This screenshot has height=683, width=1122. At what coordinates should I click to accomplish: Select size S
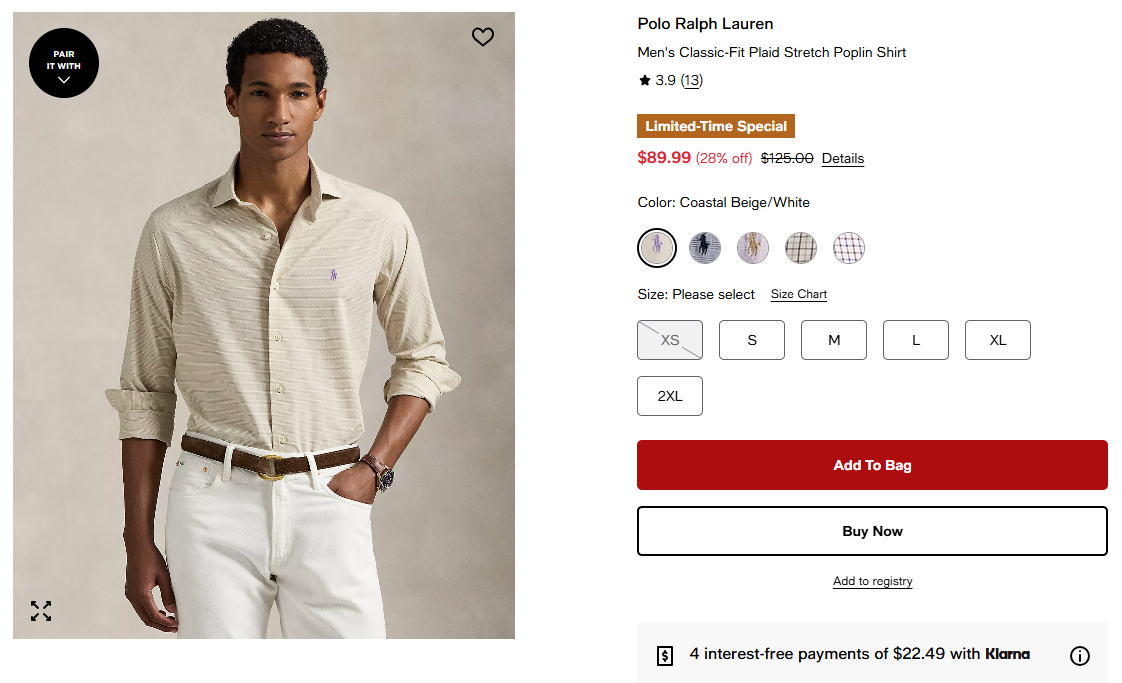click(752, 340)
